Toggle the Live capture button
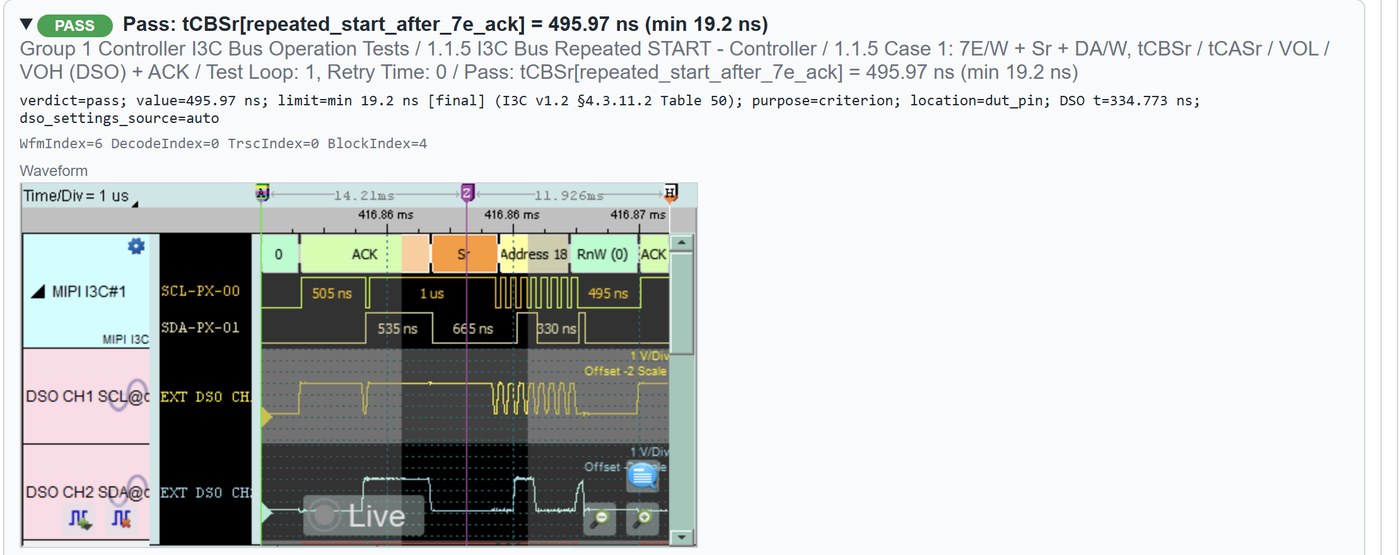The height and width of the screenshot is (555, 1400). pyautogui.click(x=363, y=516)
